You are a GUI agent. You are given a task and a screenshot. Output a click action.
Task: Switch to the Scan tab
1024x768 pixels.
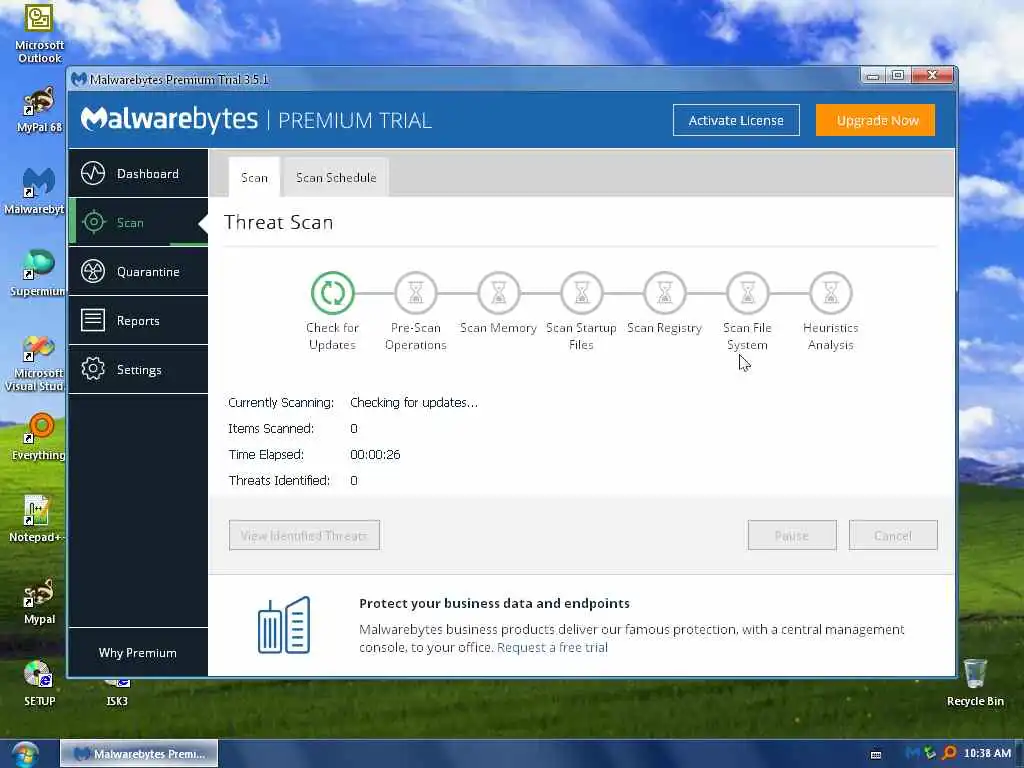(254, 178)
